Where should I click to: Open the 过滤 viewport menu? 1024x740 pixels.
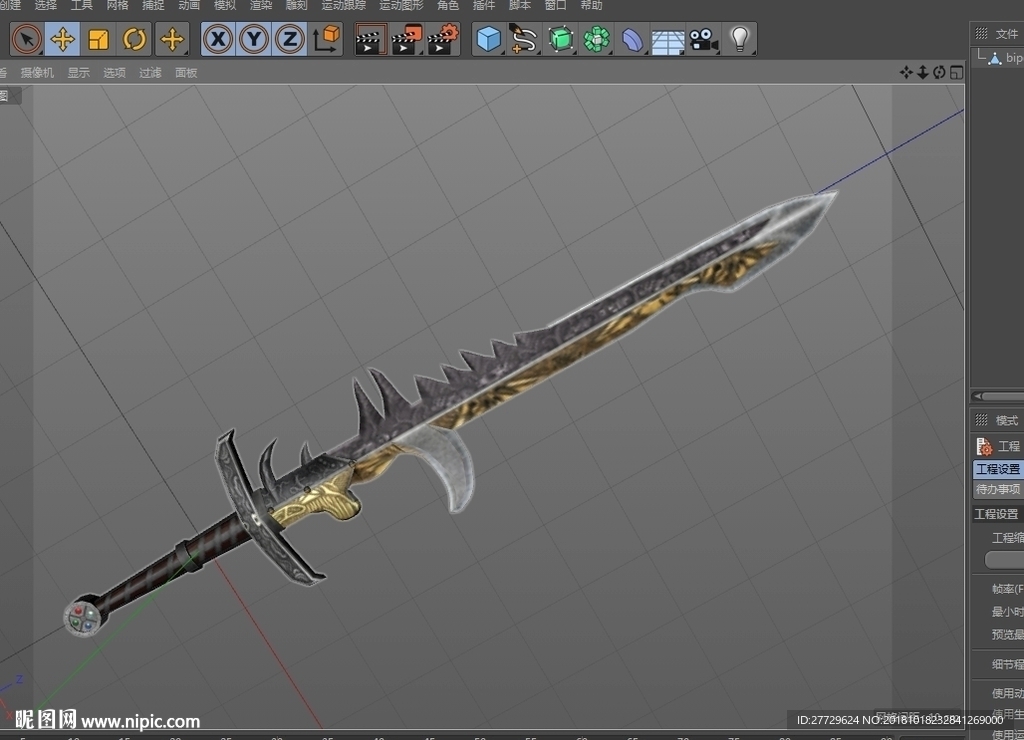[x=150, y=72]
